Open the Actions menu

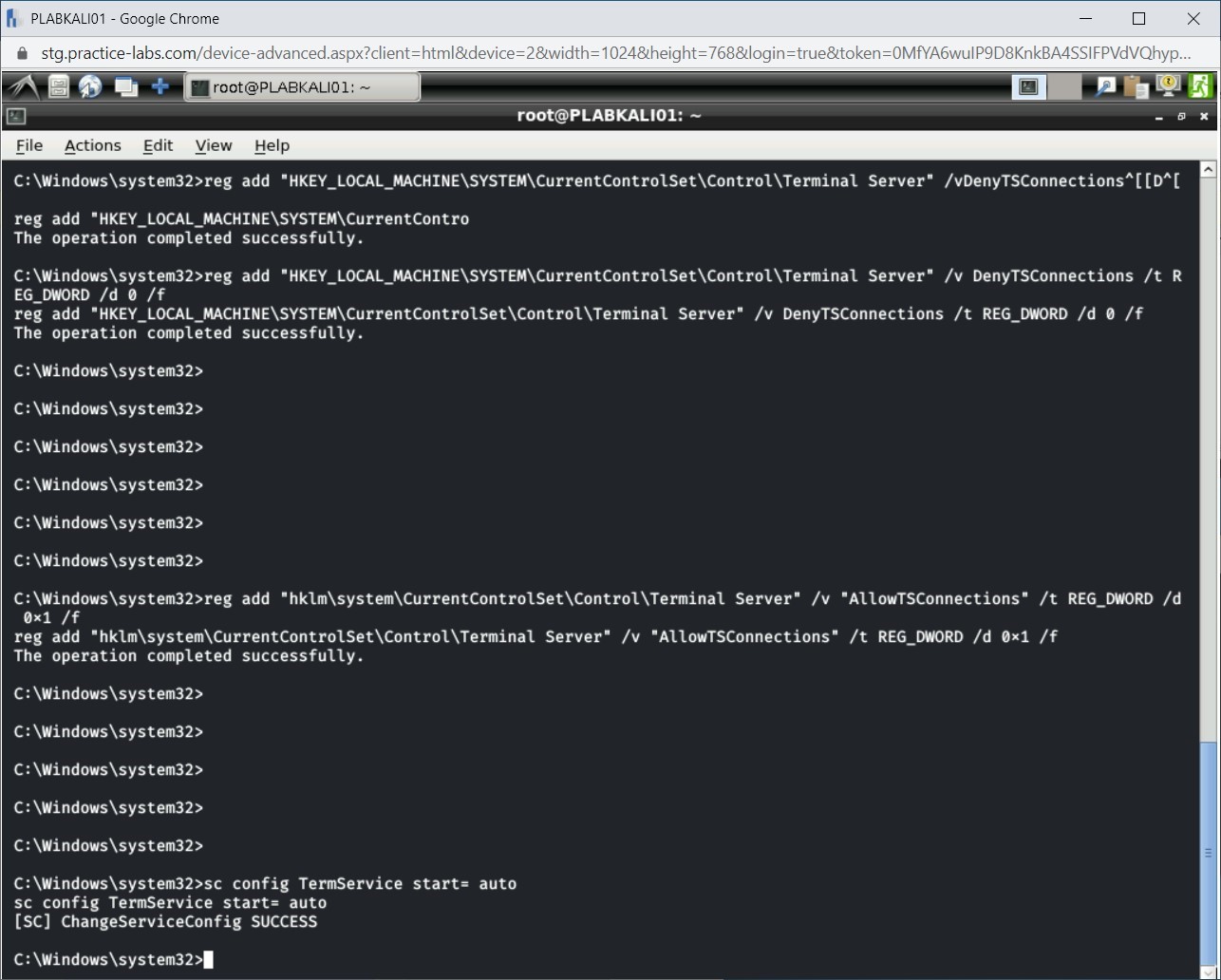(x=92, y=145)
